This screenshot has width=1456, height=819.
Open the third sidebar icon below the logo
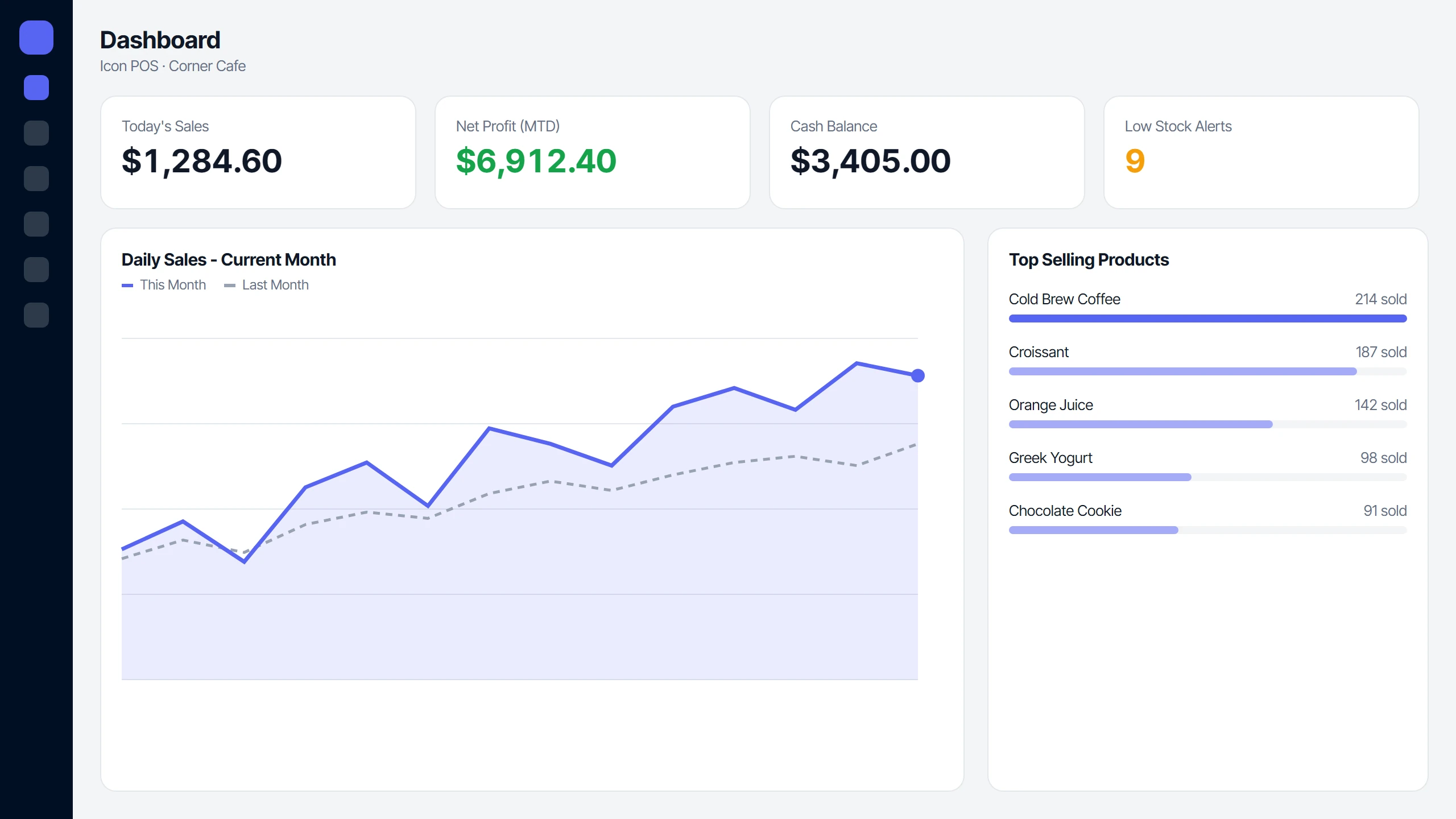pos(36,179)
